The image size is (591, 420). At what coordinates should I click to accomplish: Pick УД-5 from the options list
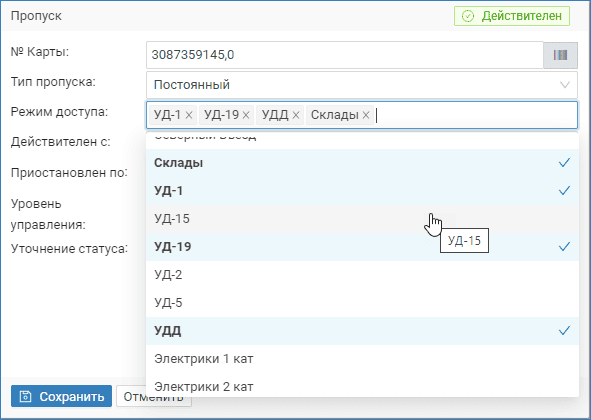362,303
